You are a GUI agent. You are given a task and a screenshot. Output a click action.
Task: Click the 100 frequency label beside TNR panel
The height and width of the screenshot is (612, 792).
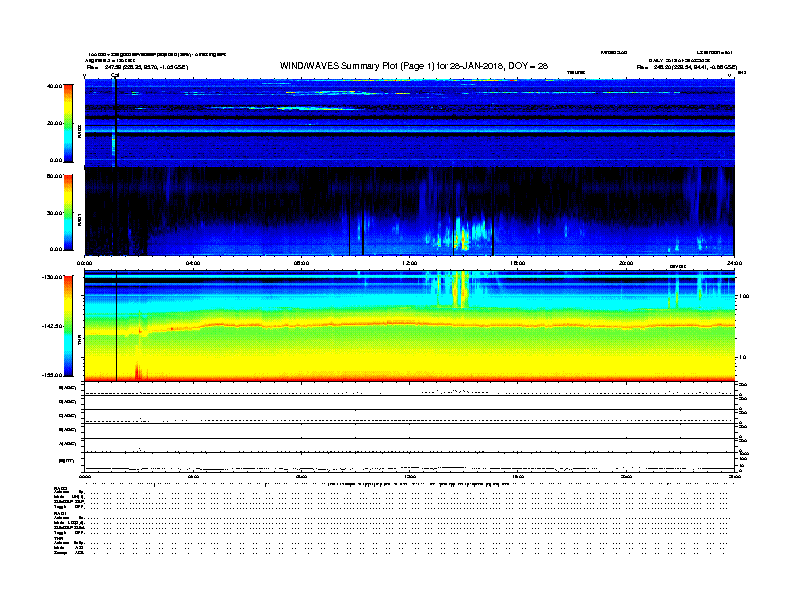pos(744,296)
